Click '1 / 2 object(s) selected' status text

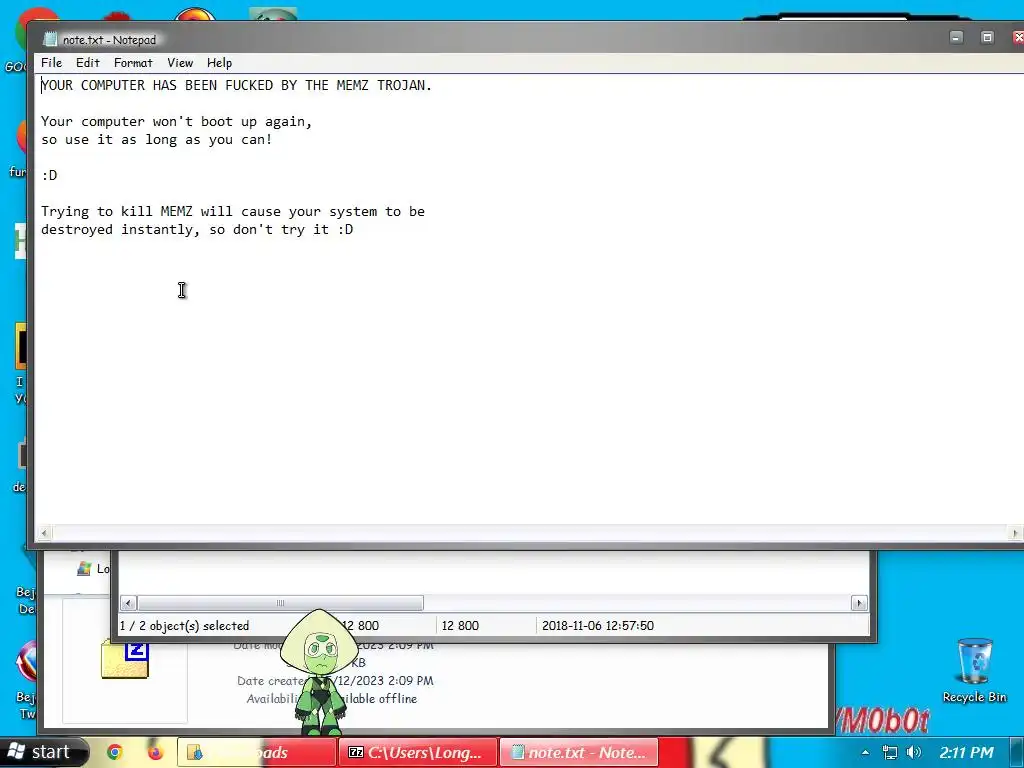pos(184,626)
